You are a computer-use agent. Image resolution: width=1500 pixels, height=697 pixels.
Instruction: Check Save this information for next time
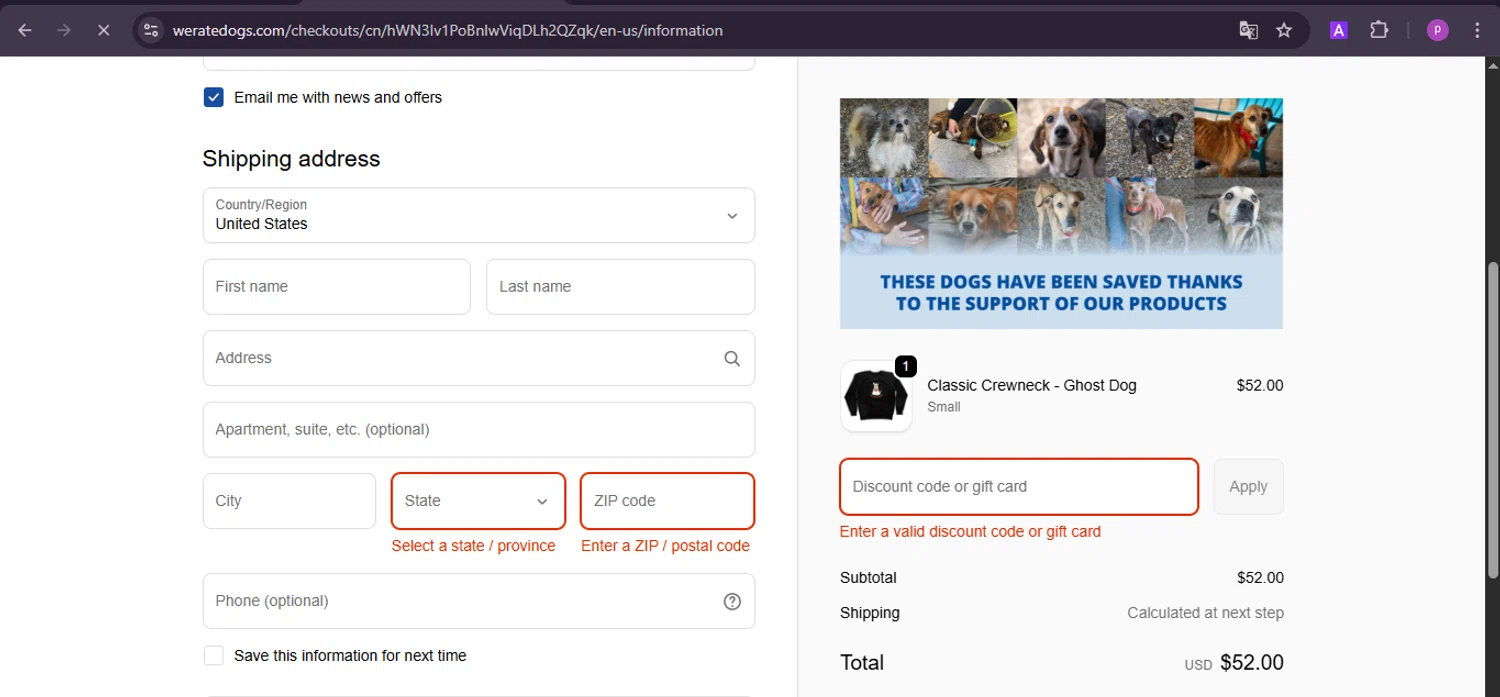pos(213,655)
